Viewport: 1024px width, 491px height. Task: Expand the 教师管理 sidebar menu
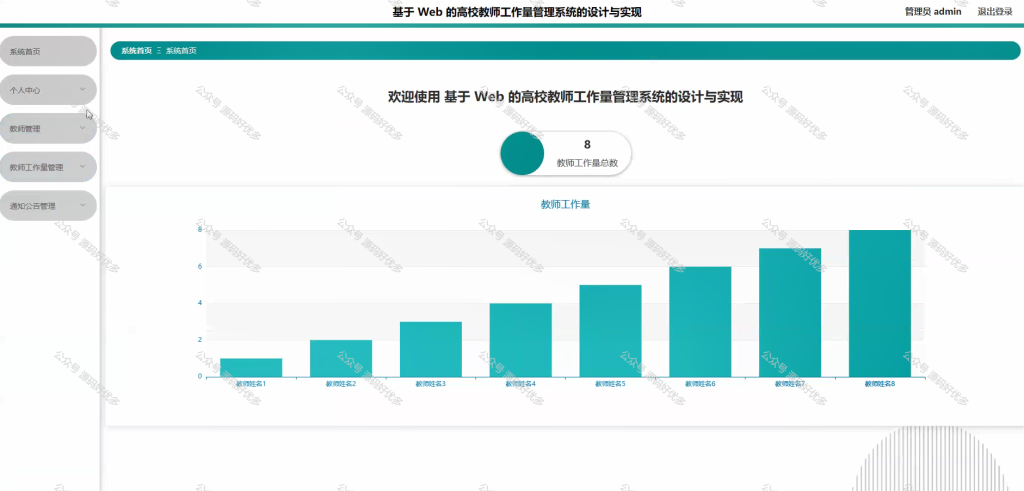[48, 129]
